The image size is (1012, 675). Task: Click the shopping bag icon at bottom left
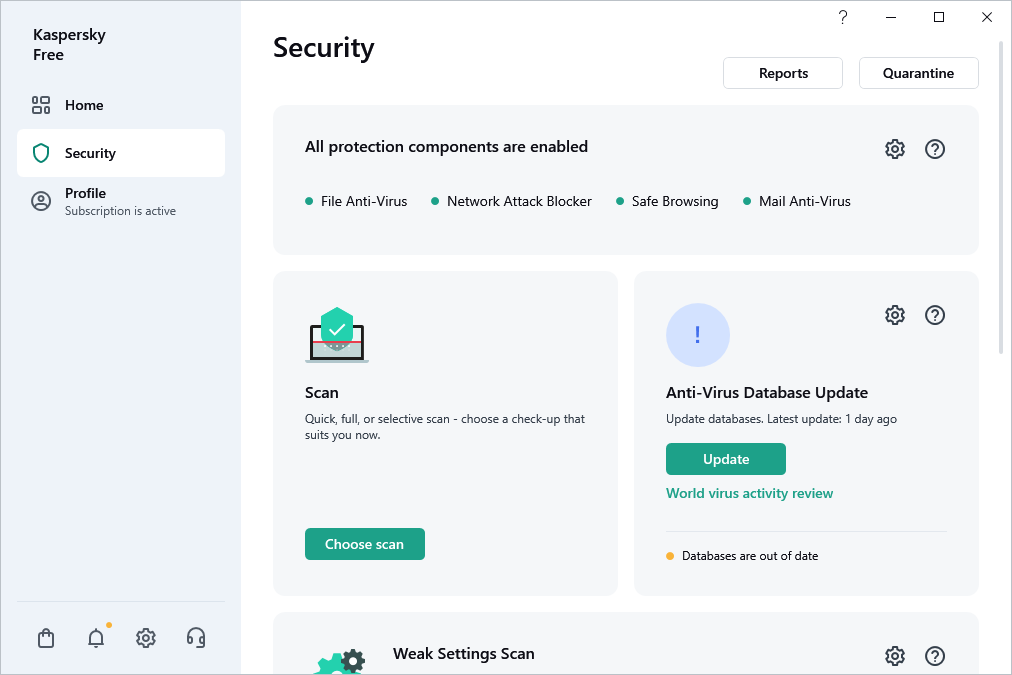tap(45, 637)
